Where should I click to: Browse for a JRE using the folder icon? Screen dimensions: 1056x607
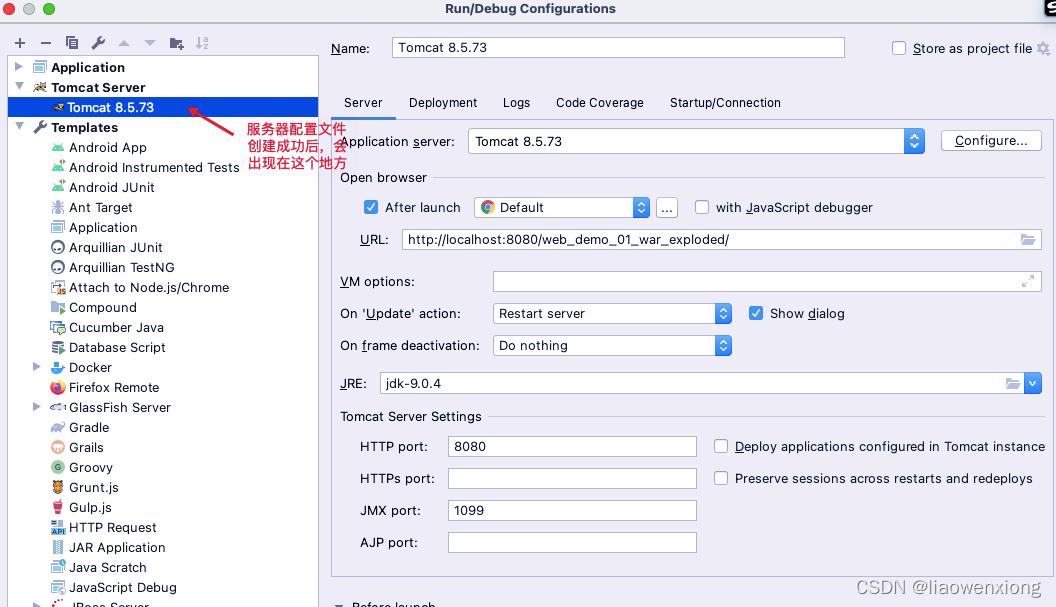click(x=1013, y=383)
